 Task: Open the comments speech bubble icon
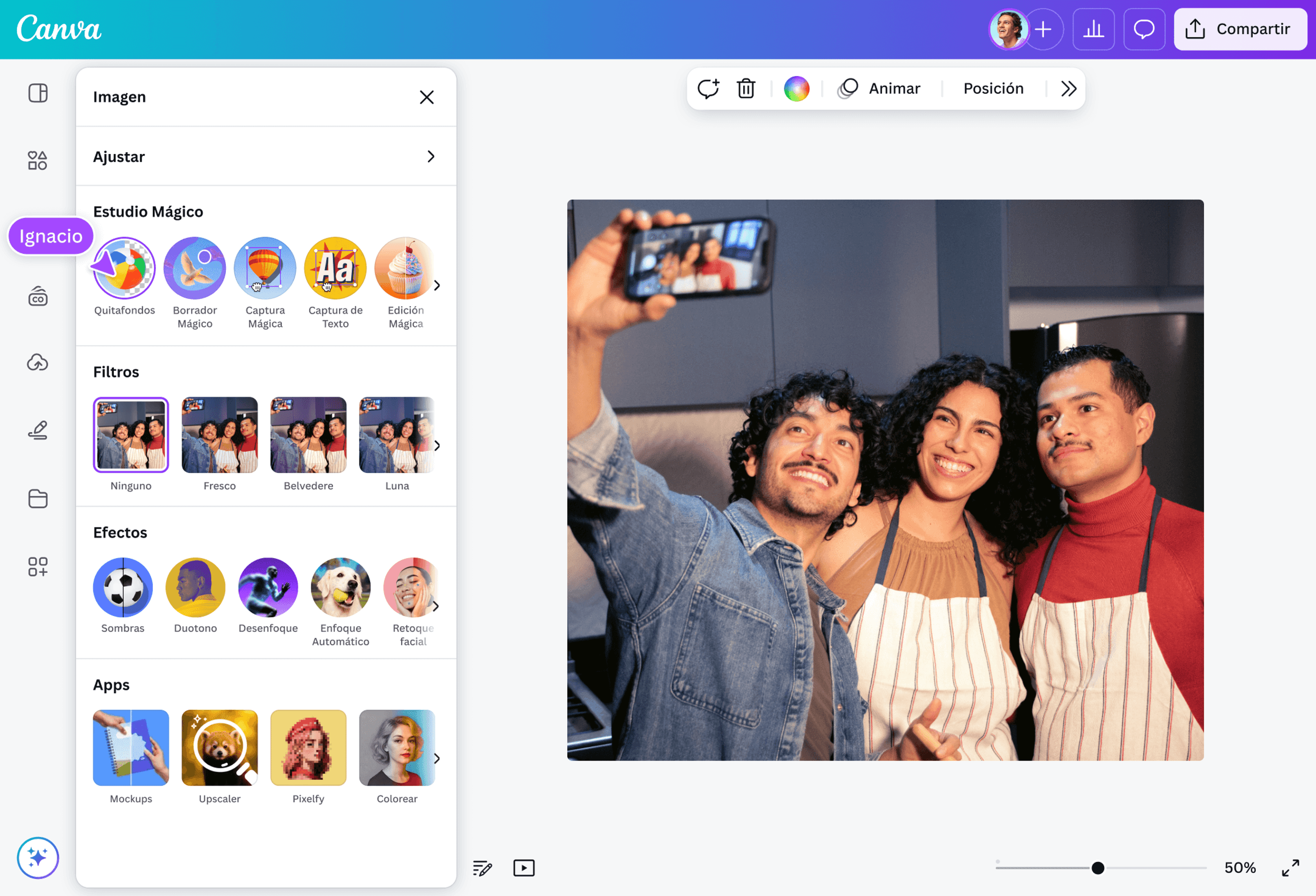pyautogui.click(x=1144, y=29)
